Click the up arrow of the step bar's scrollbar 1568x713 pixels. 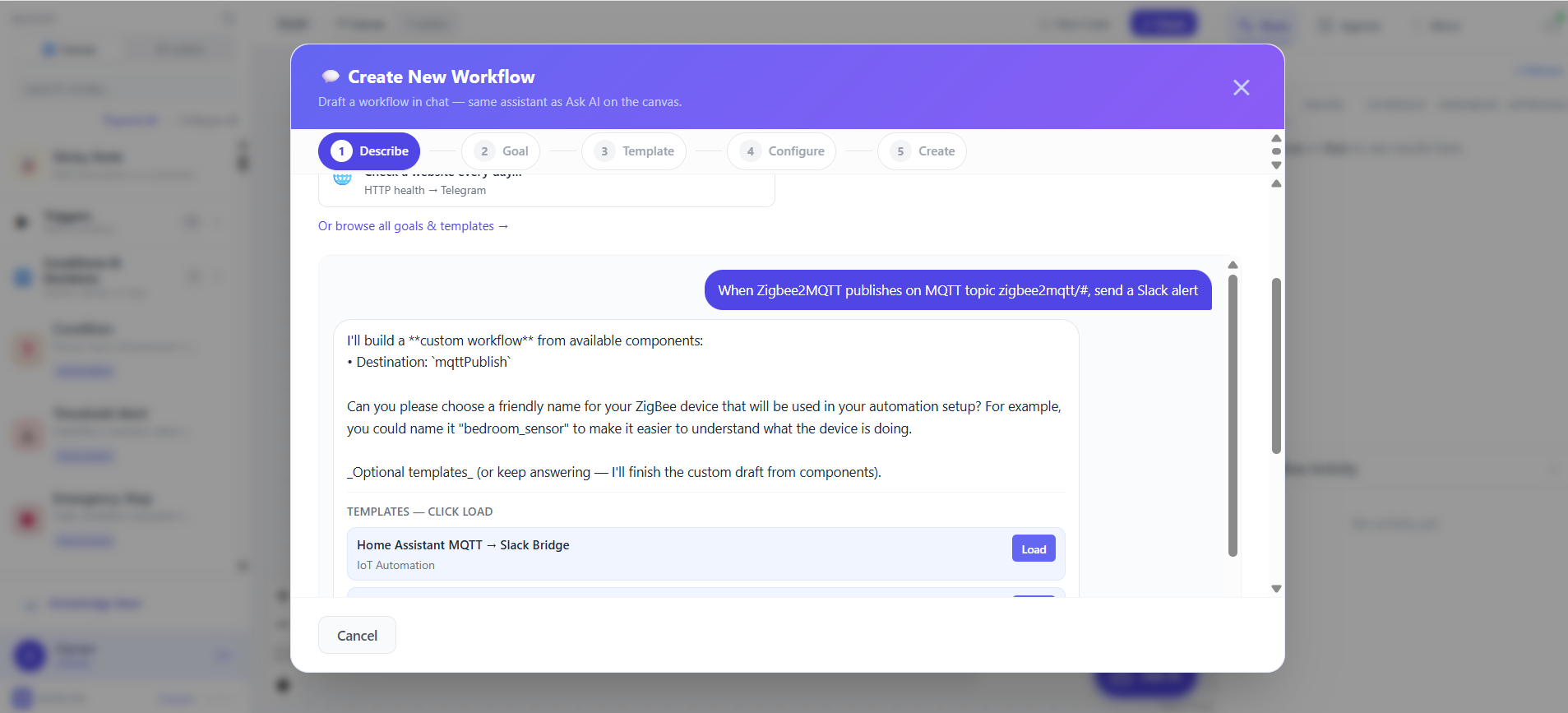pos(1276,138)
